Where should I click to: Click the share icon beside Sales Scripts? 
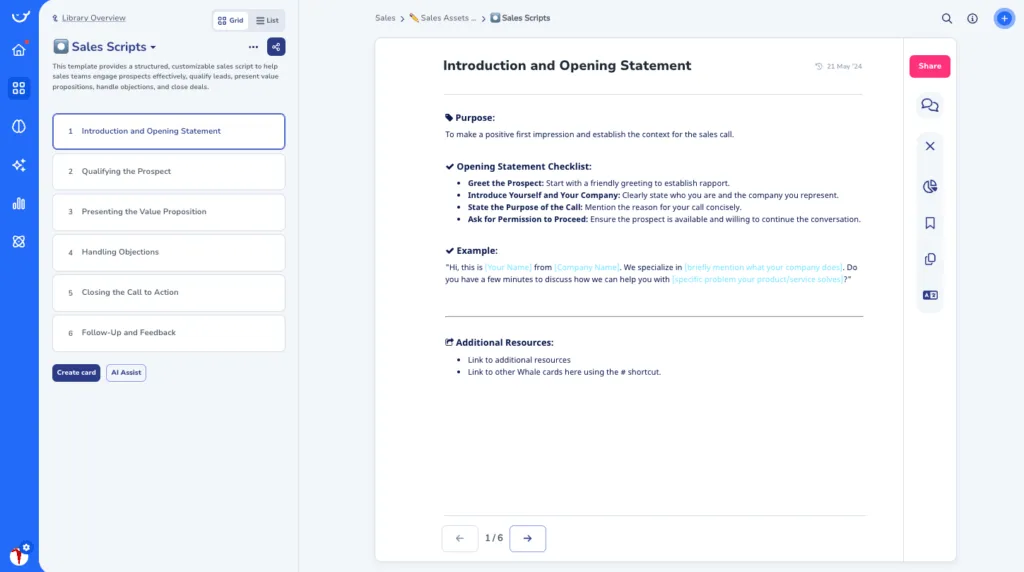coord(276,47)
